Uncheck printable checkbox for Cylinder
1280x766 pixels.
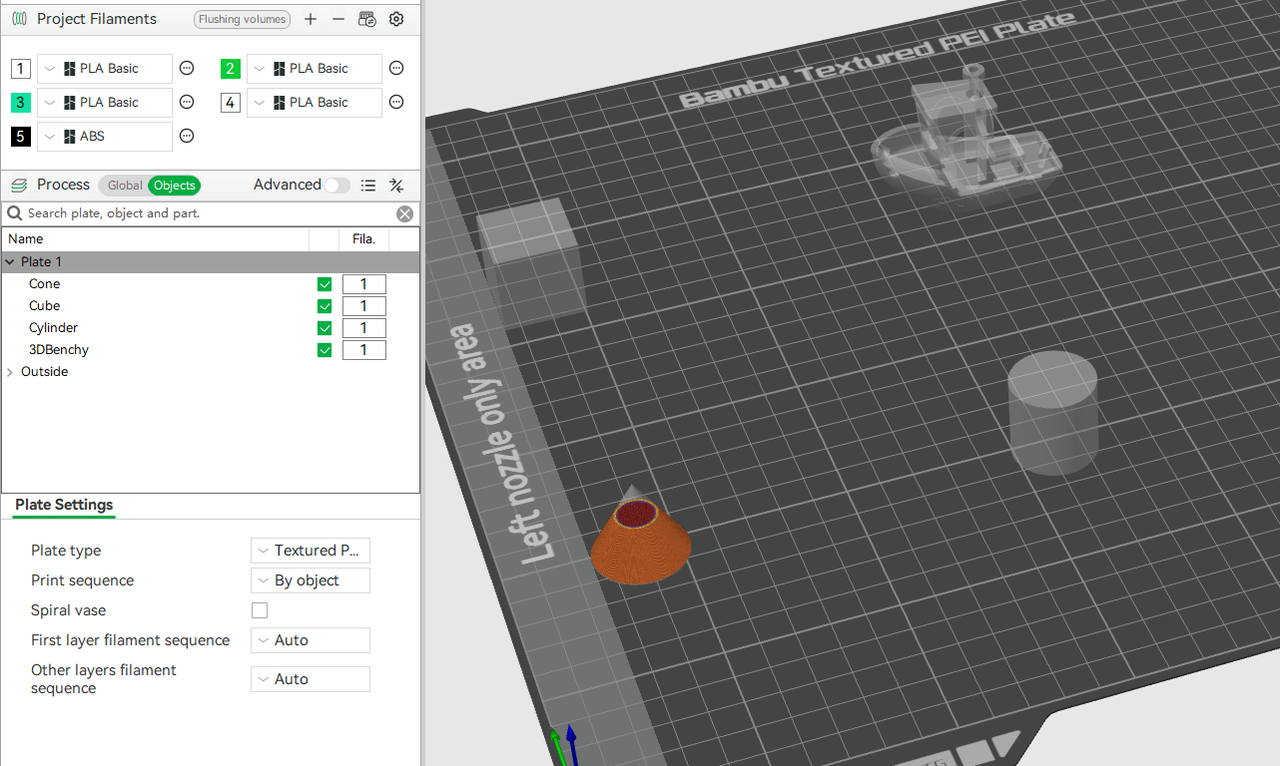coord(324,328)
